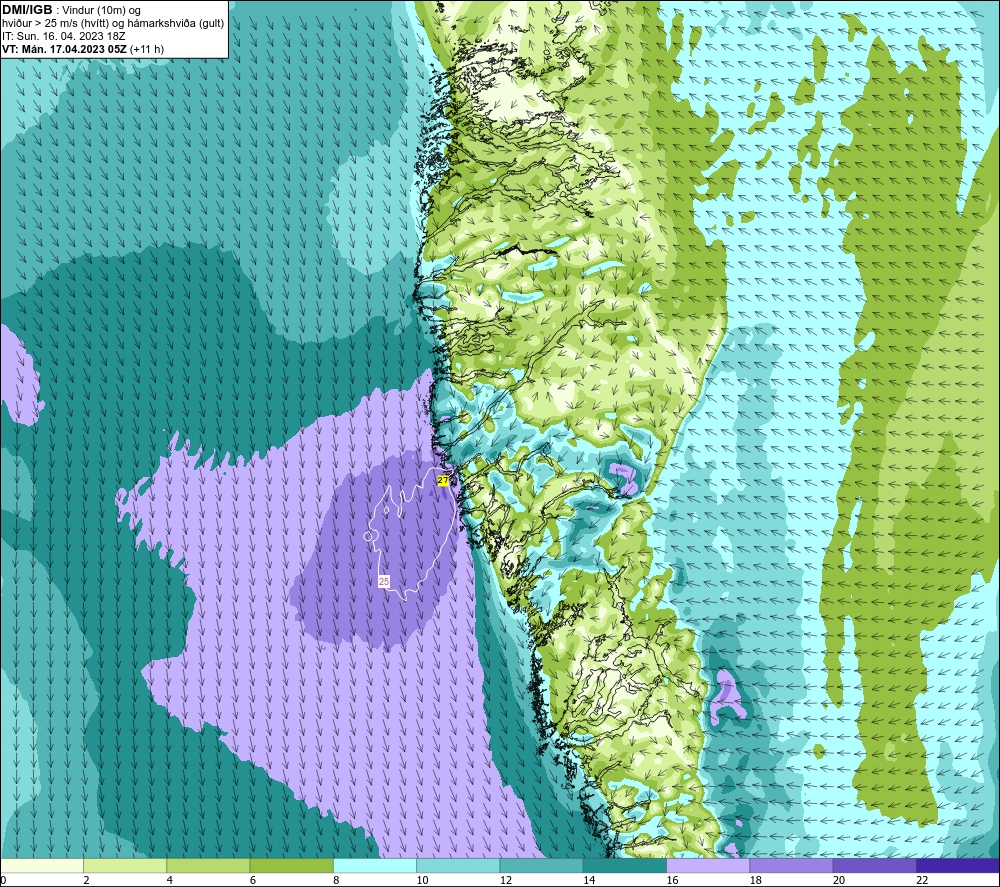Click the scale label '8'
The width and height of the screenshot is (1000, 887).
pos(336,880)
